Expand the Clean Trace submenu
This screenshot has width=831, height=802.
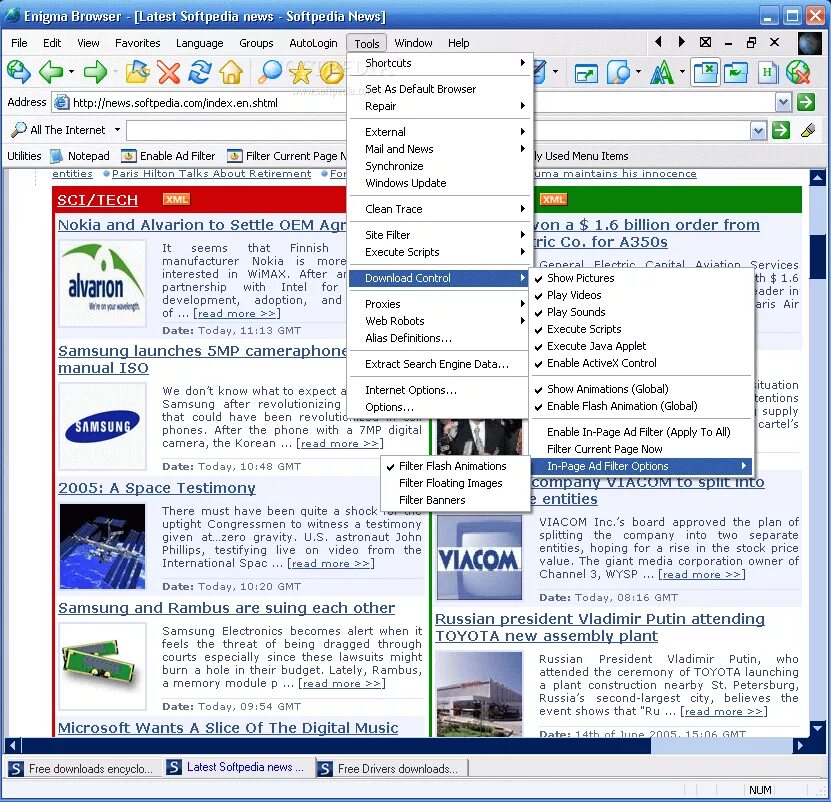coord(440,209)
